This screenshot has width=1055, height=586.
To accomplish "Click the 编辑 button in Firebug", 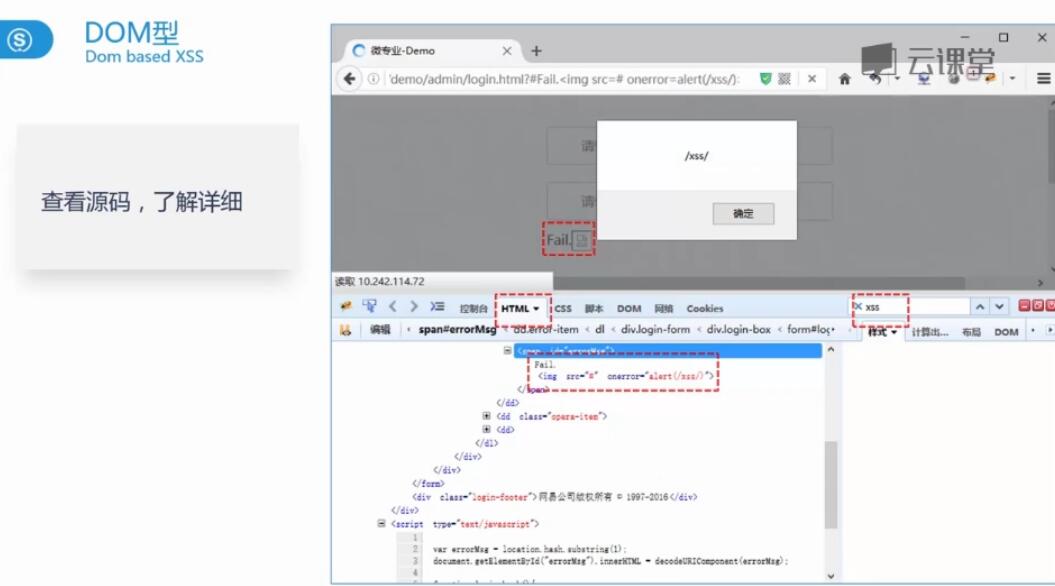I will (x=380, y=330).
